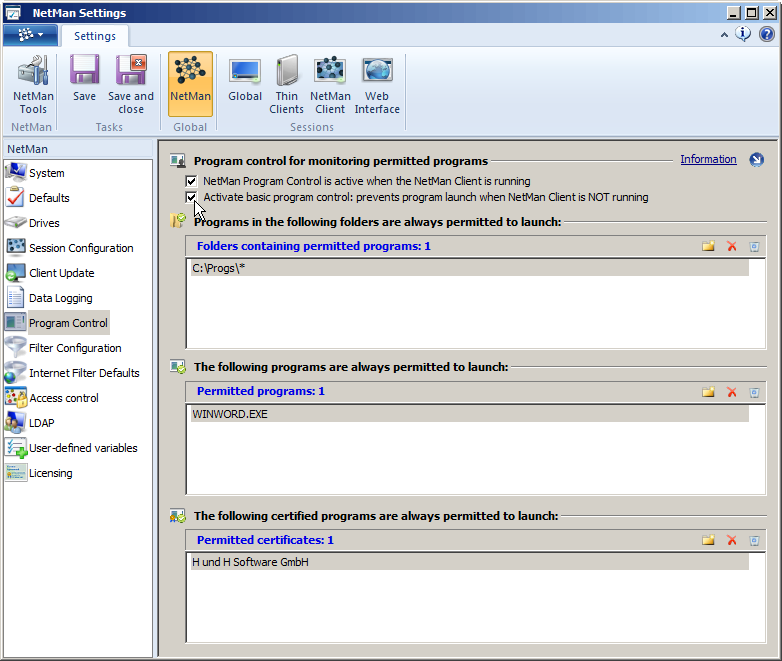Collapse the ribbon with the up arrow
This screenshot has height=661, width=782.
point(724,35)
